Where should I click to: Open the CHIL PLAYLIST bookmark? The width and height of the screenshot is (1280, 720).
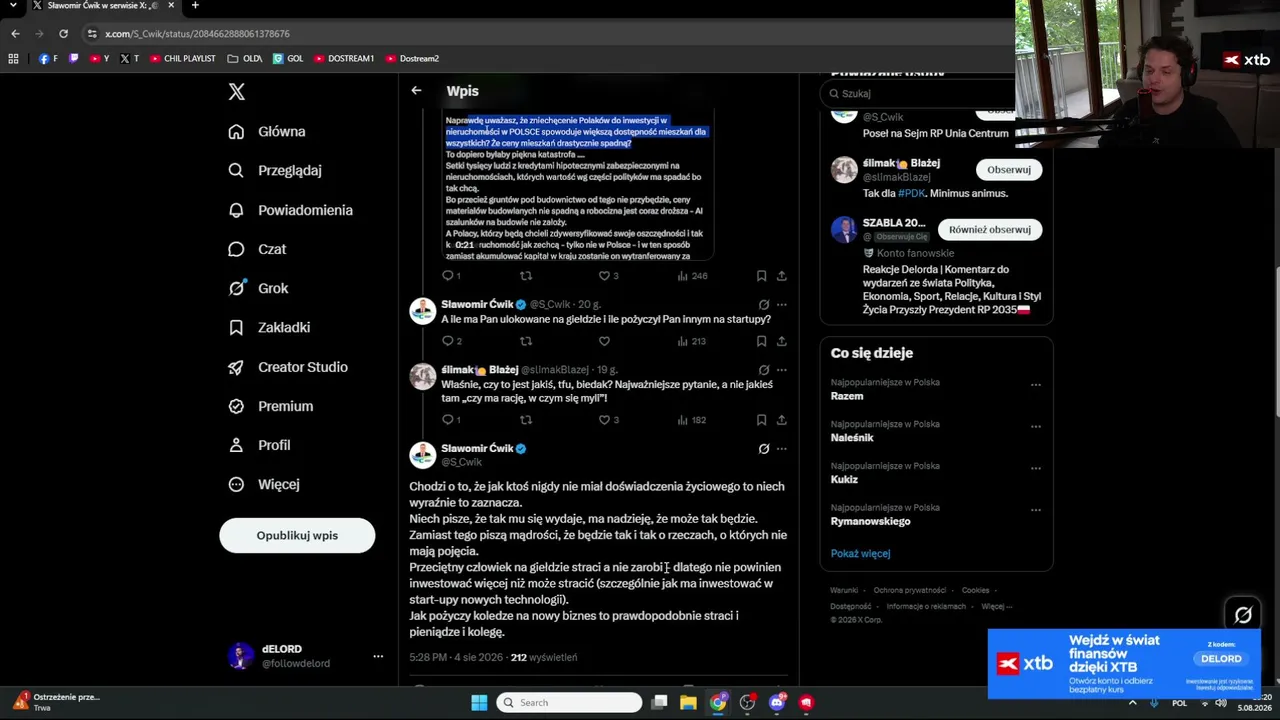[183, 59]
